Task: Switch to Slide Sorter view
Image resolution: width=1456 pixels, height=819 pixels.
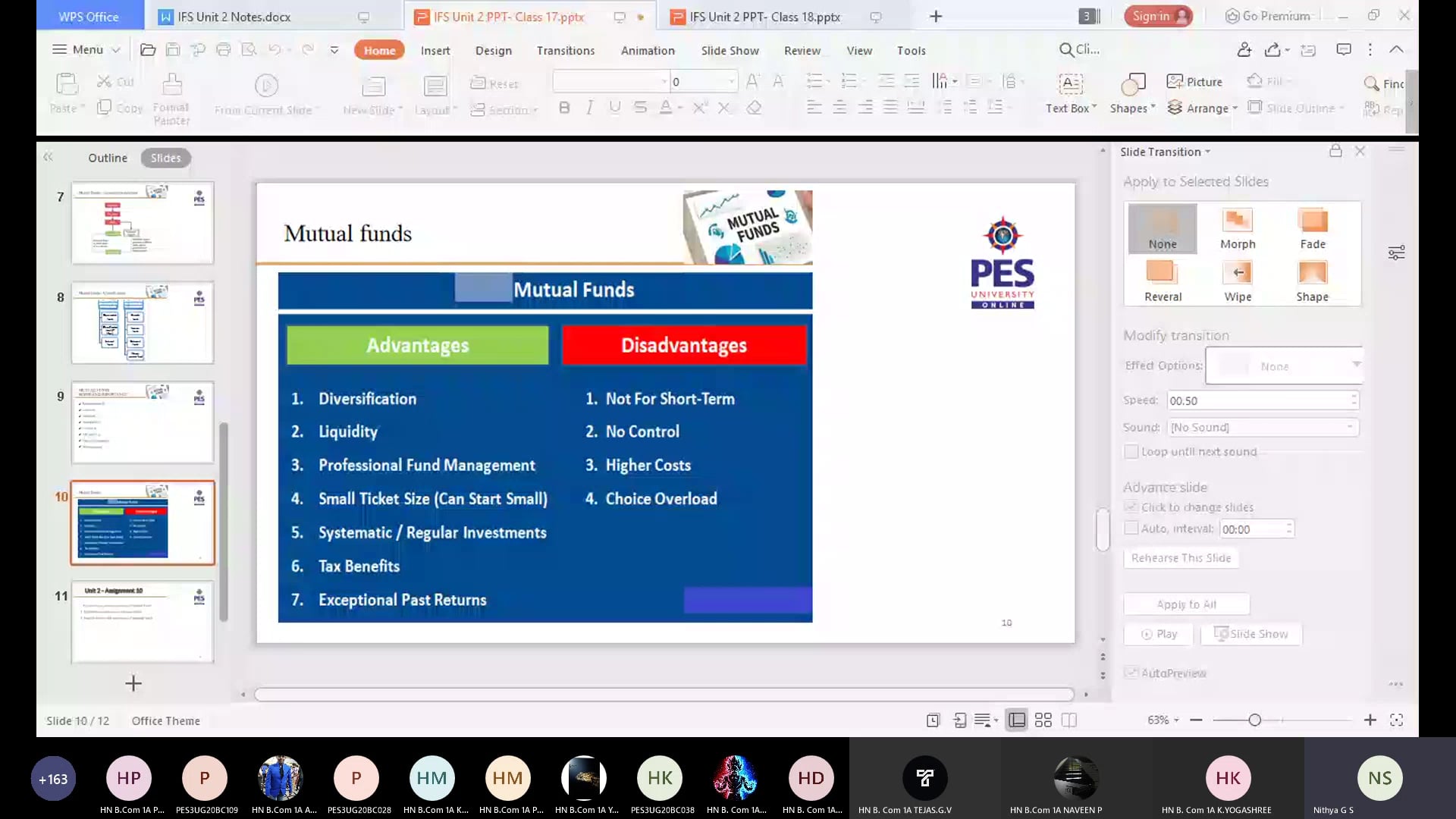Action: coord(1043,720)
